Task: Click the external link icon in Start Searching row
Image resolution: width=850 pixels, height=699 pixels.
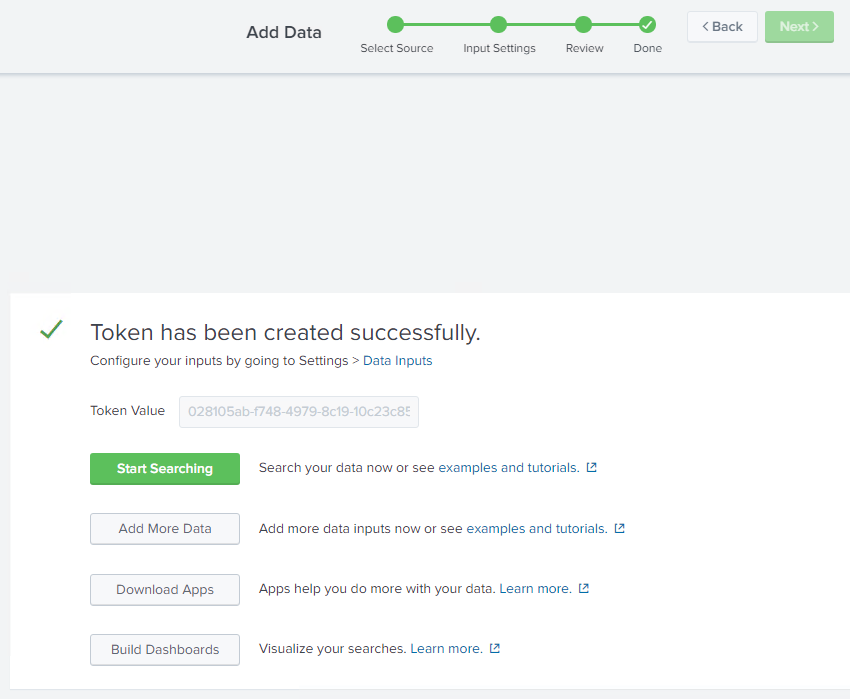Action: [591, 468]
